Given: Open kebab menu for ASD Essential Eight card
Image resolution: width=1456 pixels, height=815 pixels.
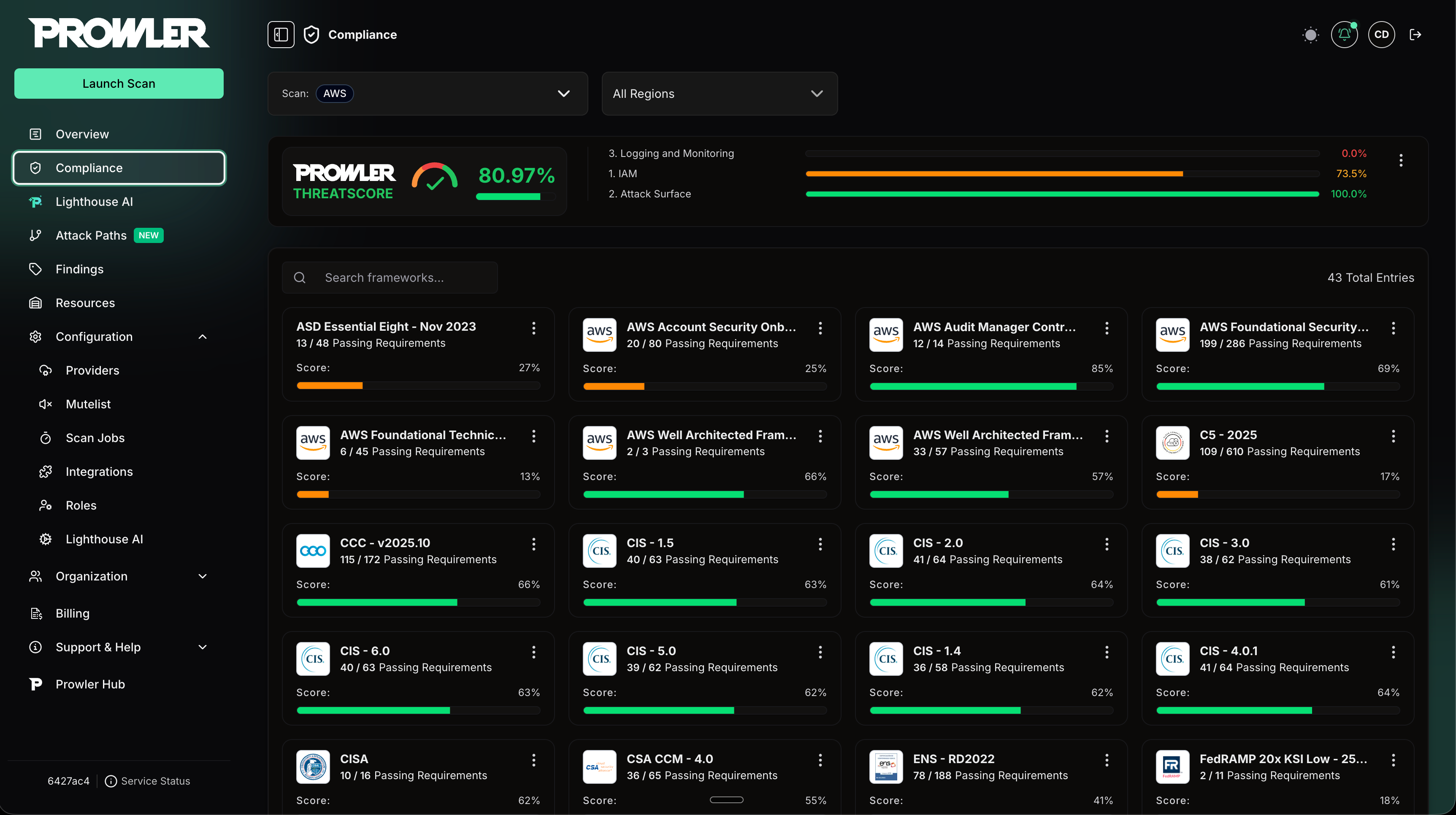Looking at the screenshot, I should [533, 328].
